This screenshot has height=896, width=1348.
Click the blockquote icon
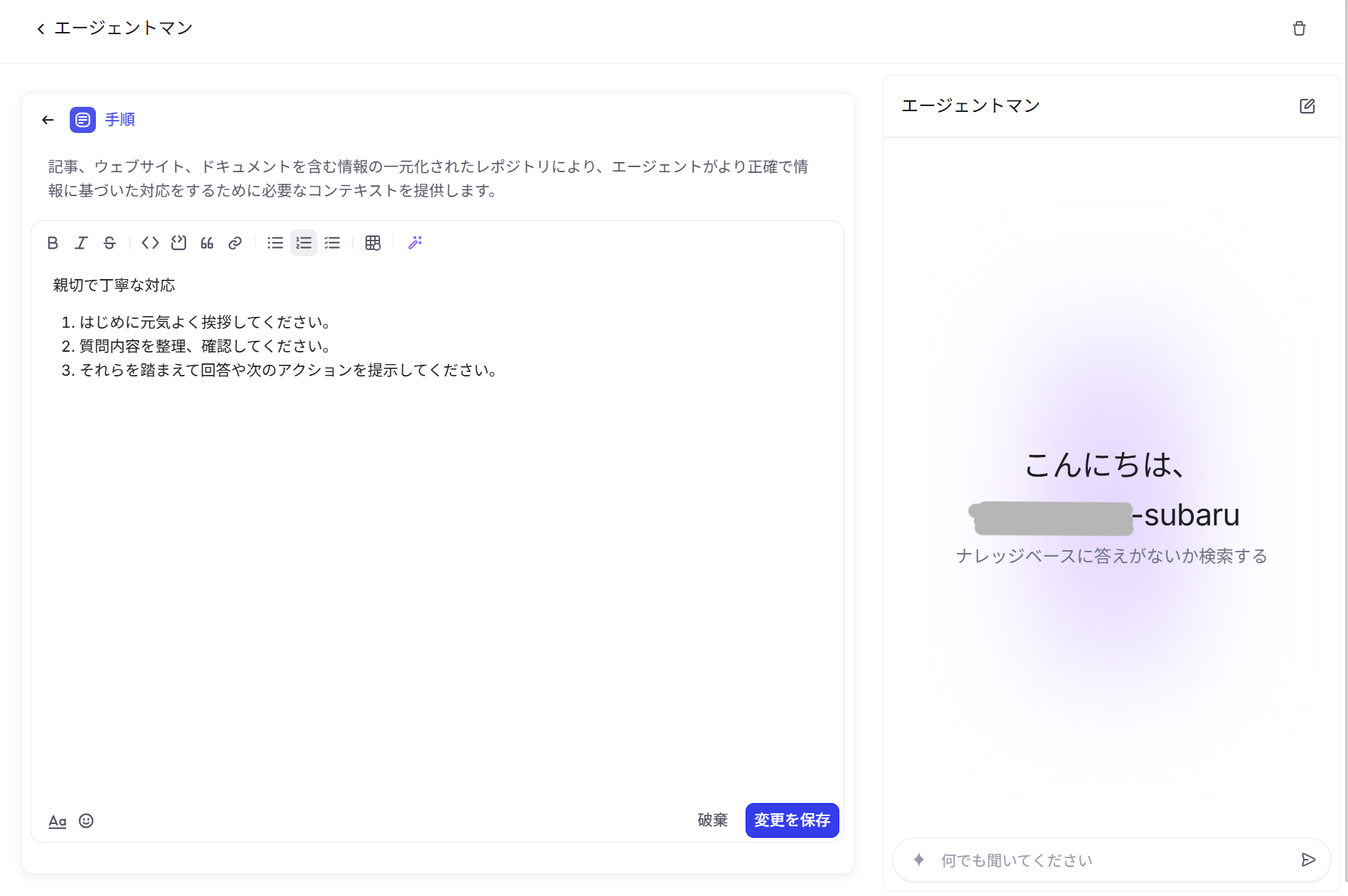point(206,243)
